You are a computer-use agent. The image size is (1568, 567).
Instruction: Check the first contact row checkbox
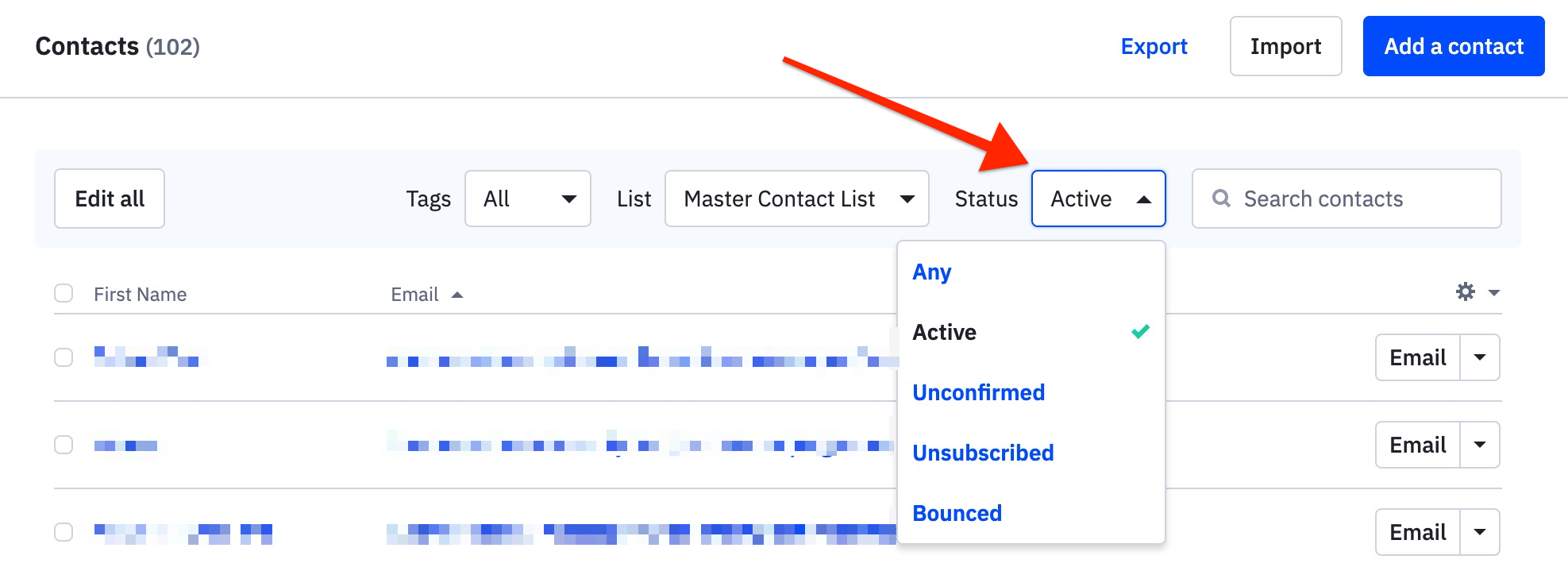(64, 357)
